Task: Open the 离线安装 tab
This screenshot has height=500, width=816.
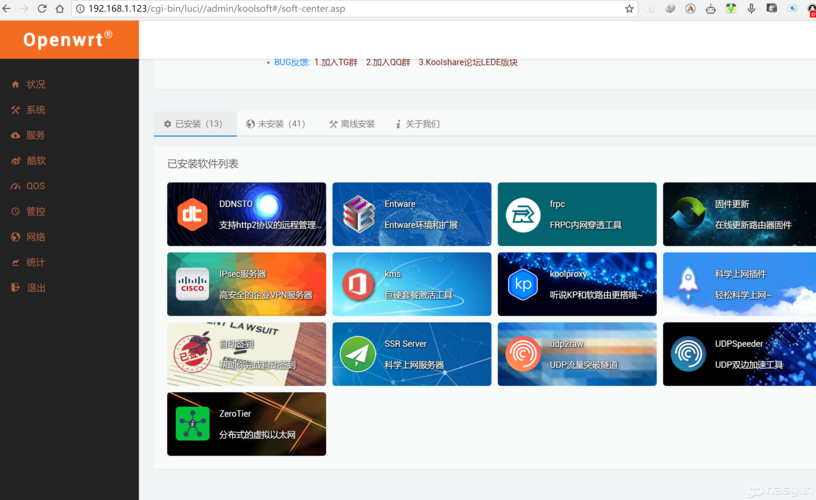Action: point(352,124)
